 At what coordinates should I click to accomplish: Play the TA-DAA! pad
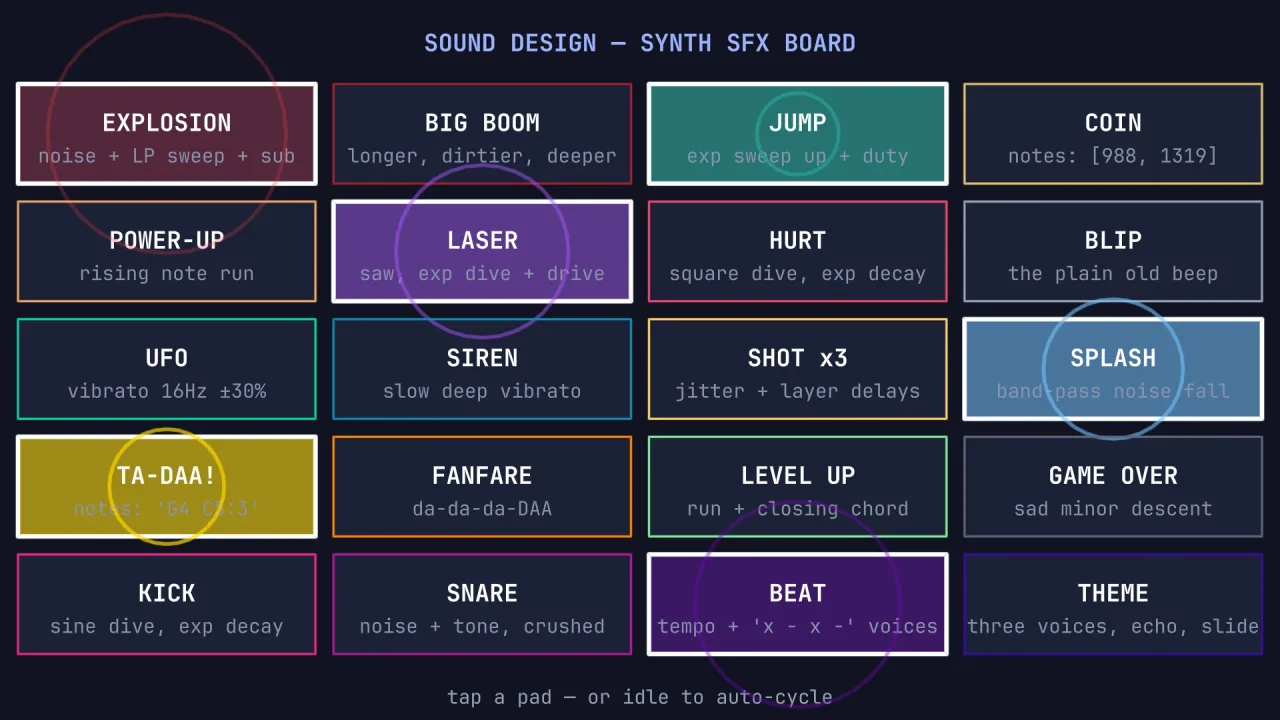(x=167, y=486)
